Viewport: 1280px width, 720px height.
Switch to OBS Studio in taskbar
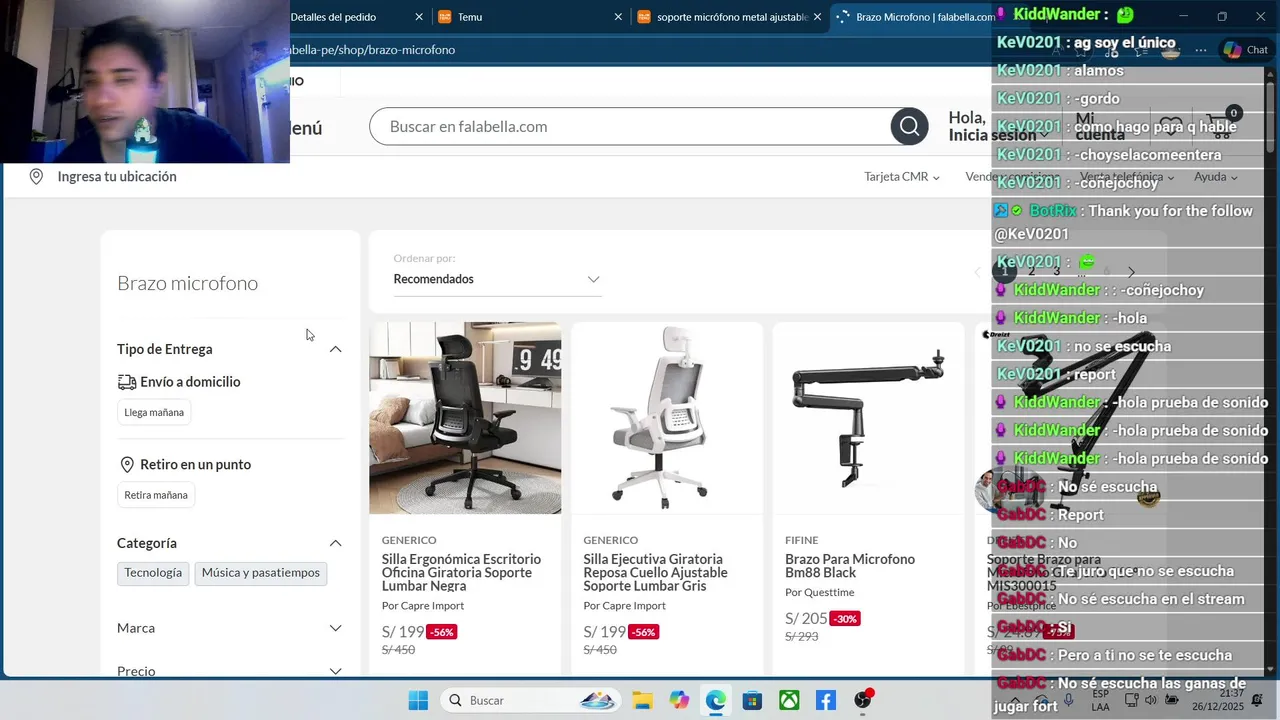tap(863, 700)
